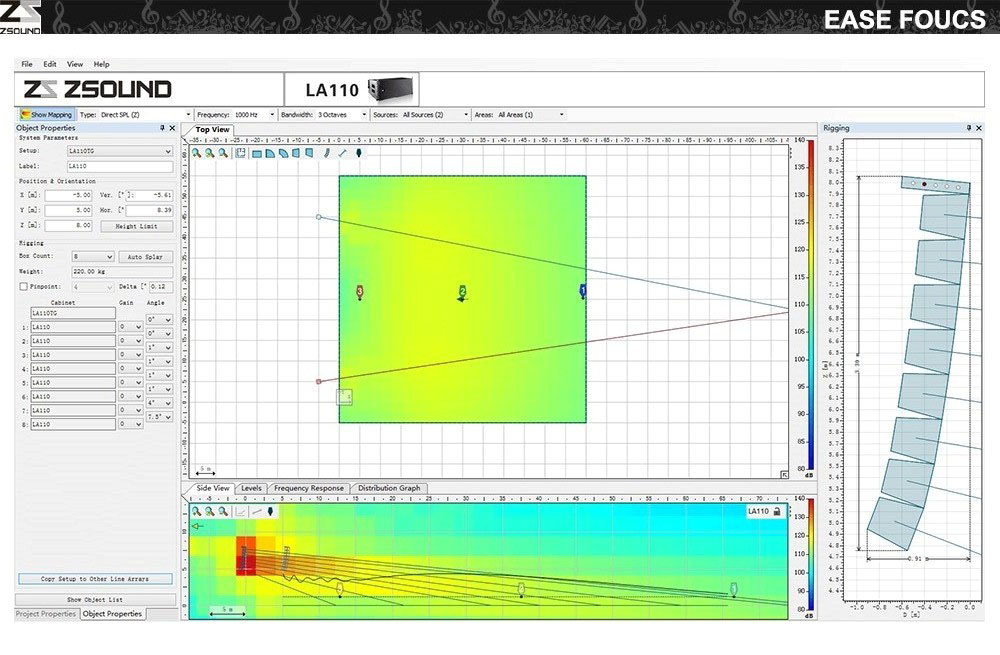Image resolution: width=1000 pixels, height=655 pixels.
Task: Open the Help menu
Action: pos(101,64)
